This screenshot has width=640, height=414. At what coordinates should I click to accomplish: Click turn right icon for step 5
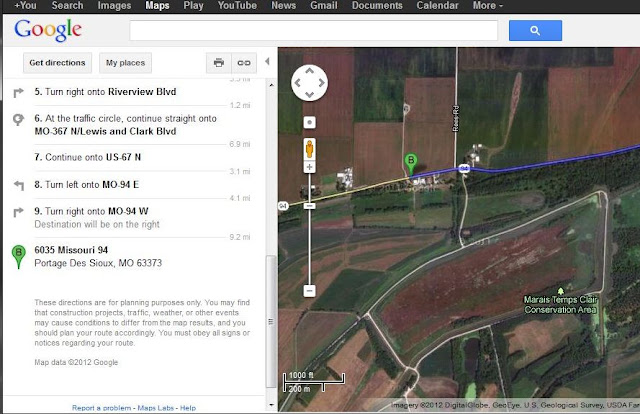[x=18, y=93]
